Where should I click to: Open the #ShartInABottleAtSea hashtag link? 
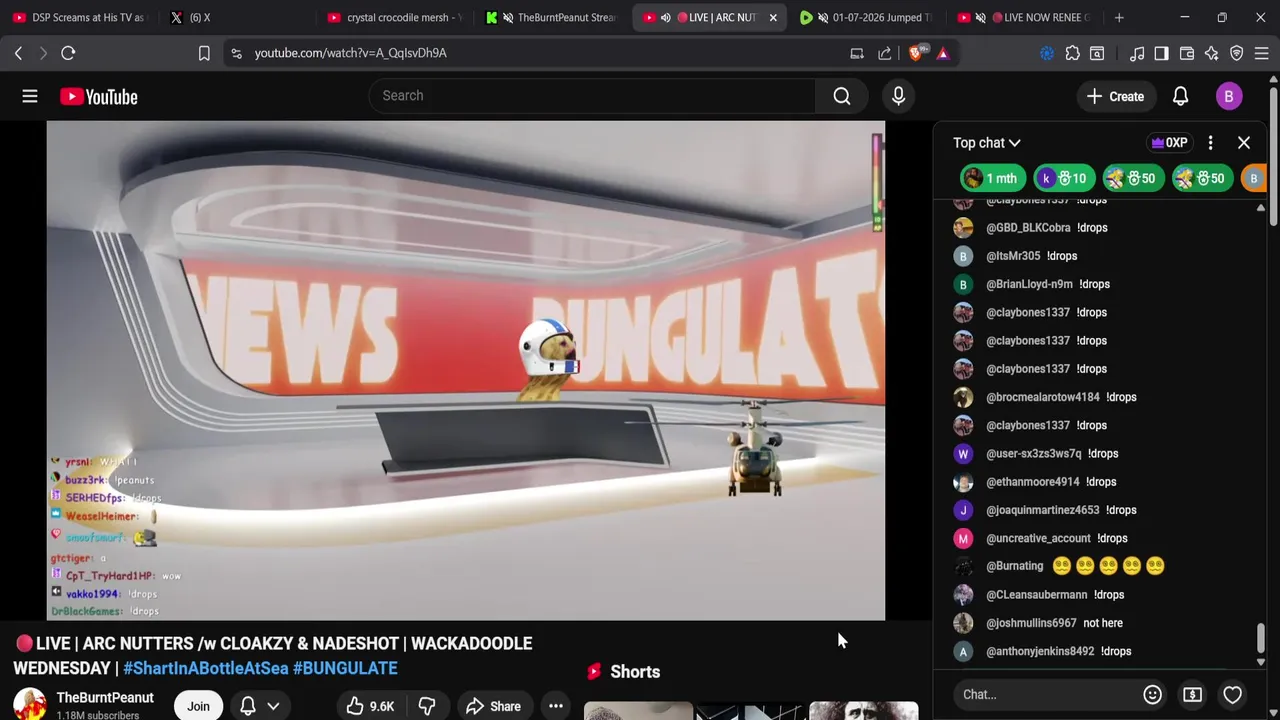click(x=205, y=668)
